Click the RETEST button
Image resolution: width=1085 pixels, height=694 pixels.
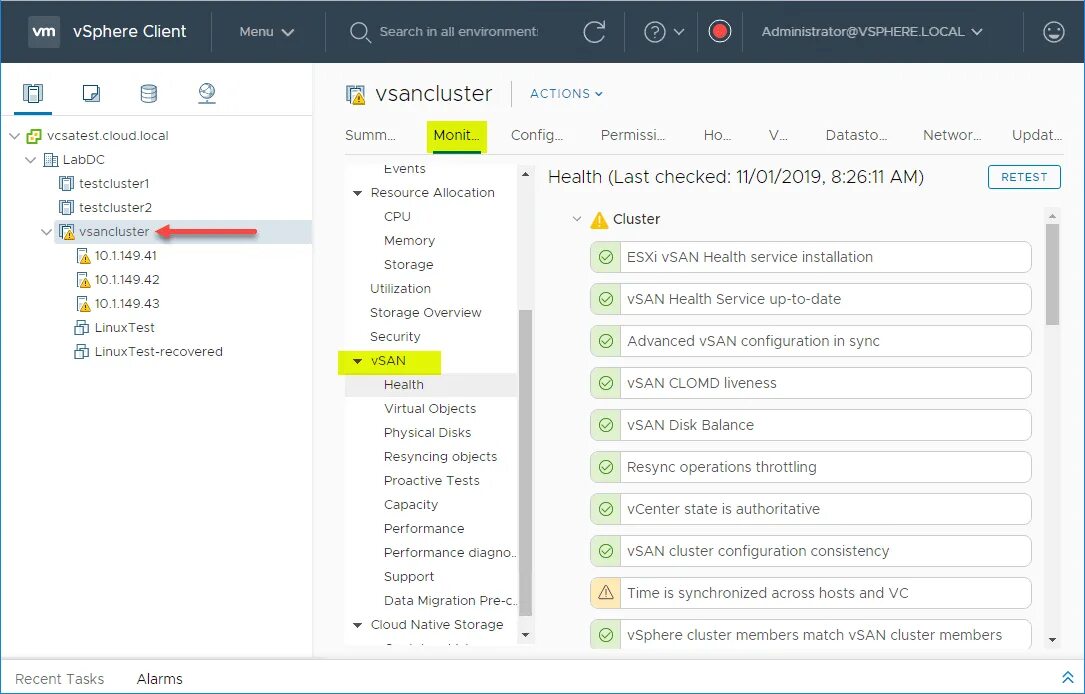1023,176
